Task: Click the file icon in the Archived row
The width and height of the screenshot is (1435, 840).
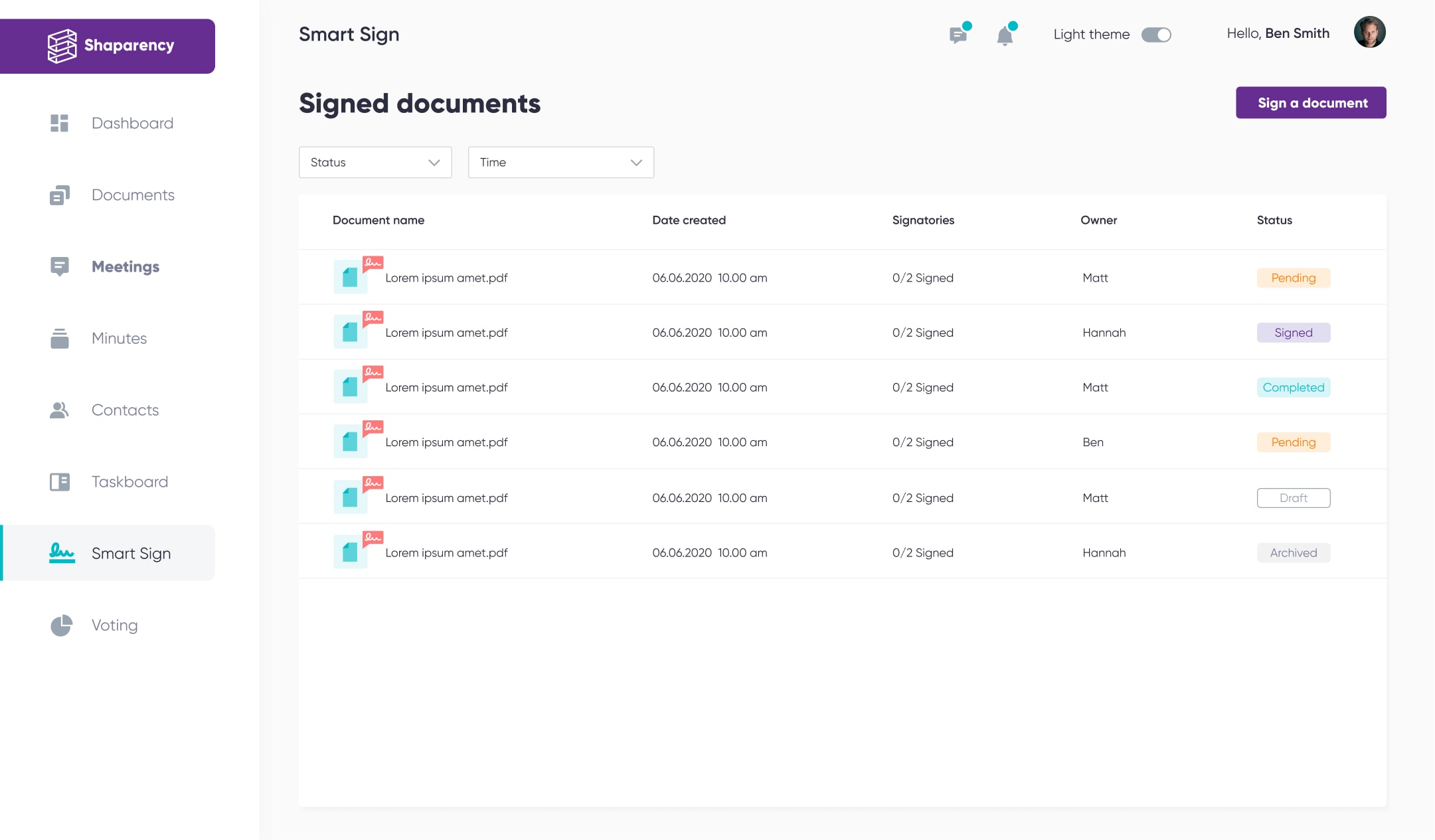Action: [350, 552]
